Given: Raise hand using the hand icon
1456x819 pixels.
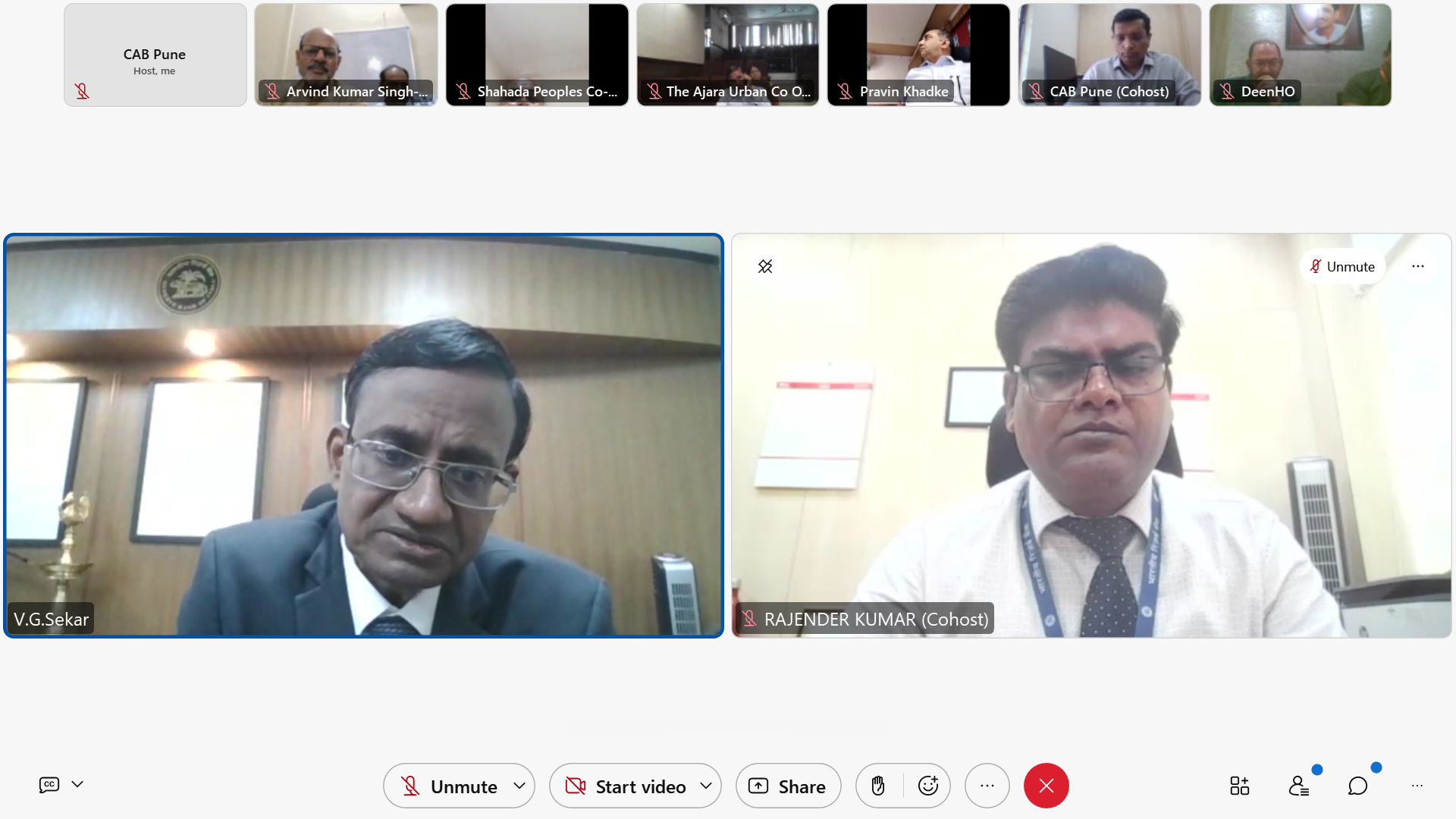Looking at the screenshot, I should click(x=878, y=786).
